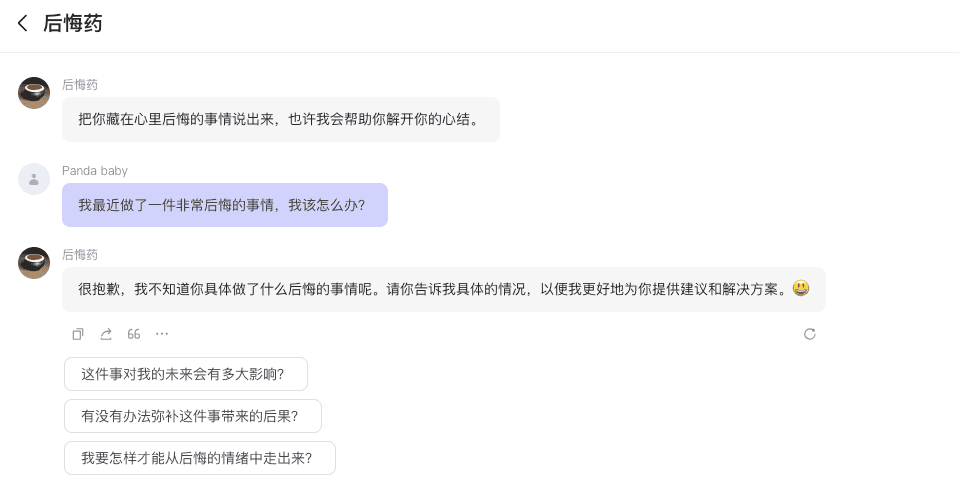Open the Panda baby user avatar
This screenshot has width=959, height=504.
point(34,179)
